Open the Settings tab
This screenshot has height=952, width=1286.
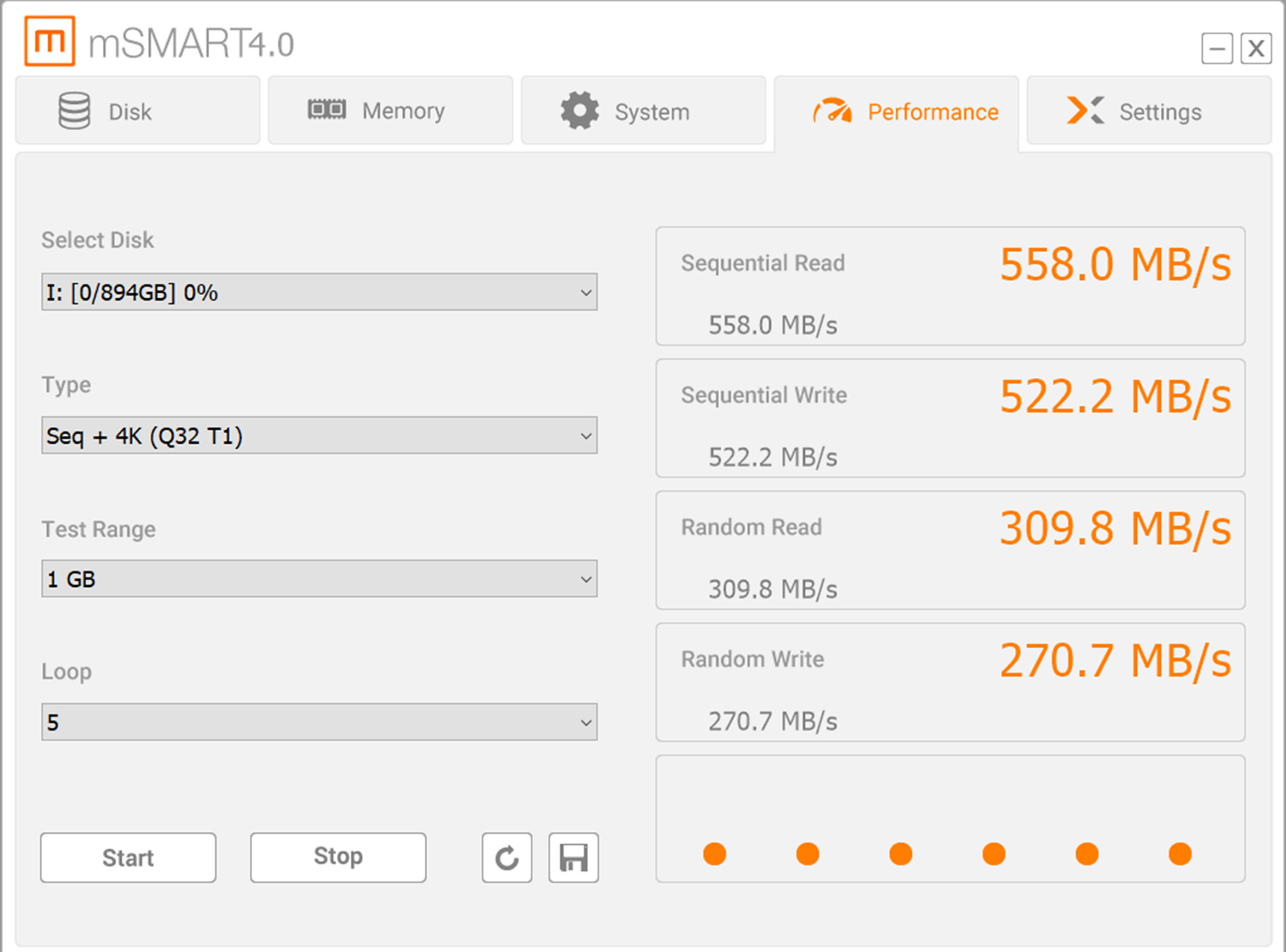click(1149, 111)
